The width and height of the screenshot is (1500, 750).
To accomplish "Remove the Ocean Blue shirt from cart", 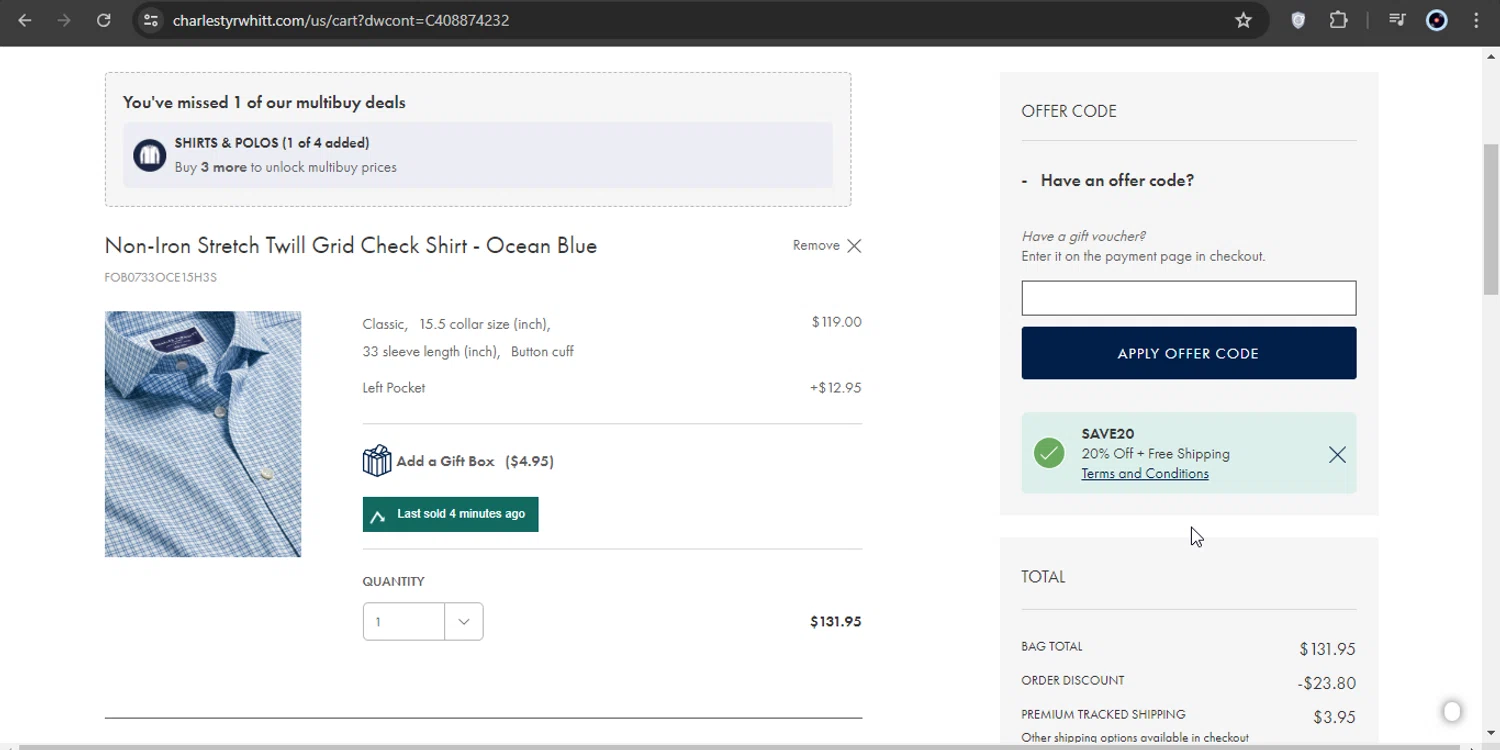I will click(827, 246).
